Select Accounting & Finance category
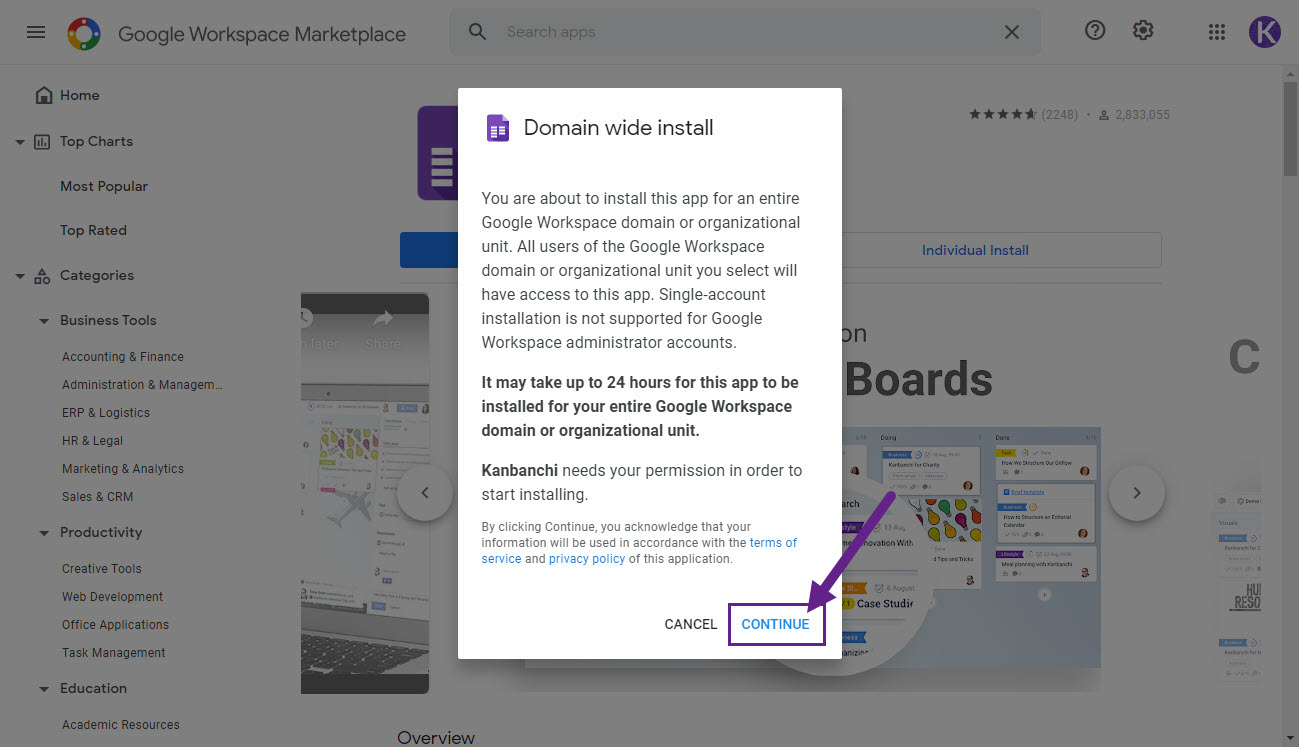1299x747 pixels. pyautogui.click(x=123, y=357)
